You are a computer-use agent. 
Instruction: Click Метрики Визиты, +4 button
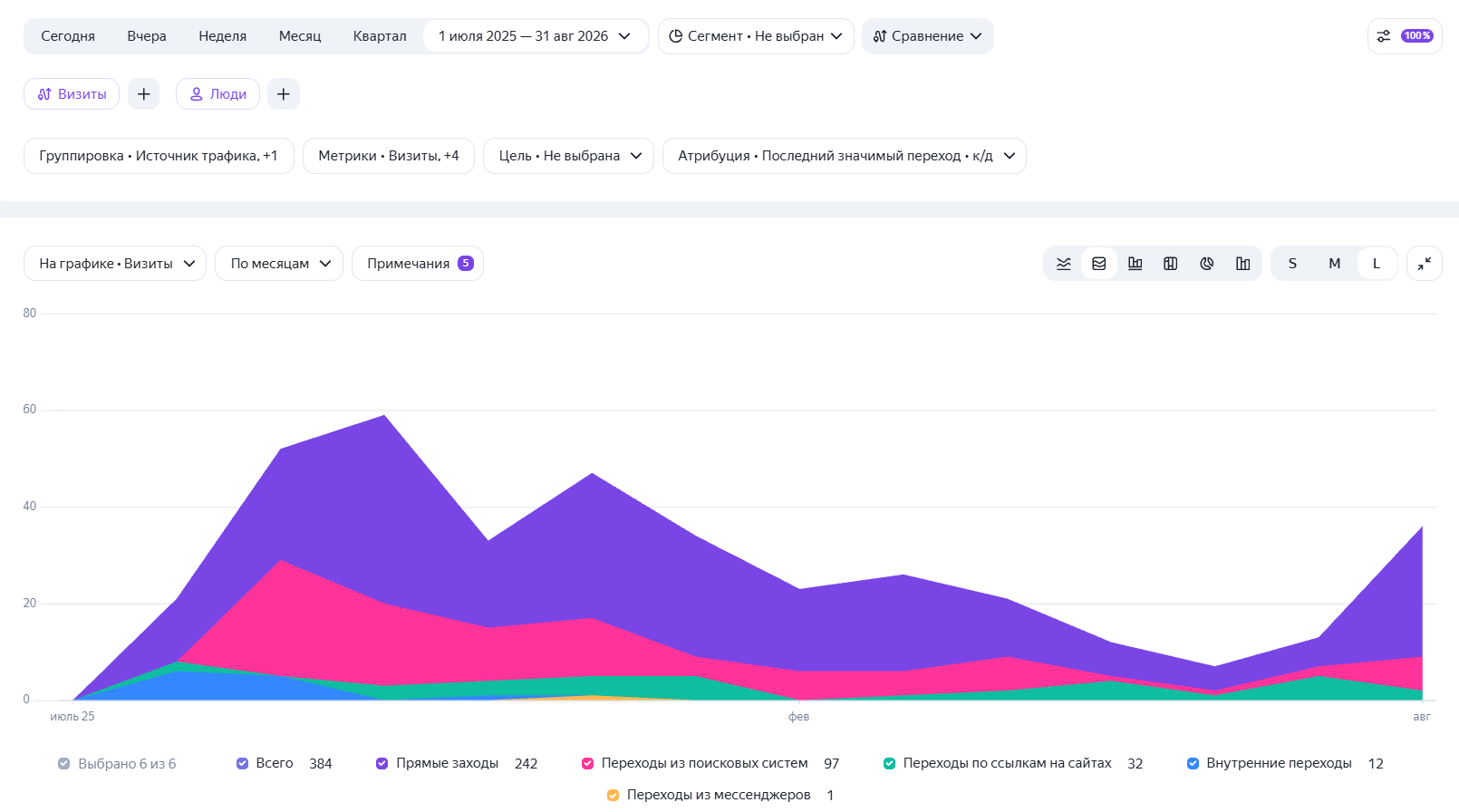(389, 156)
